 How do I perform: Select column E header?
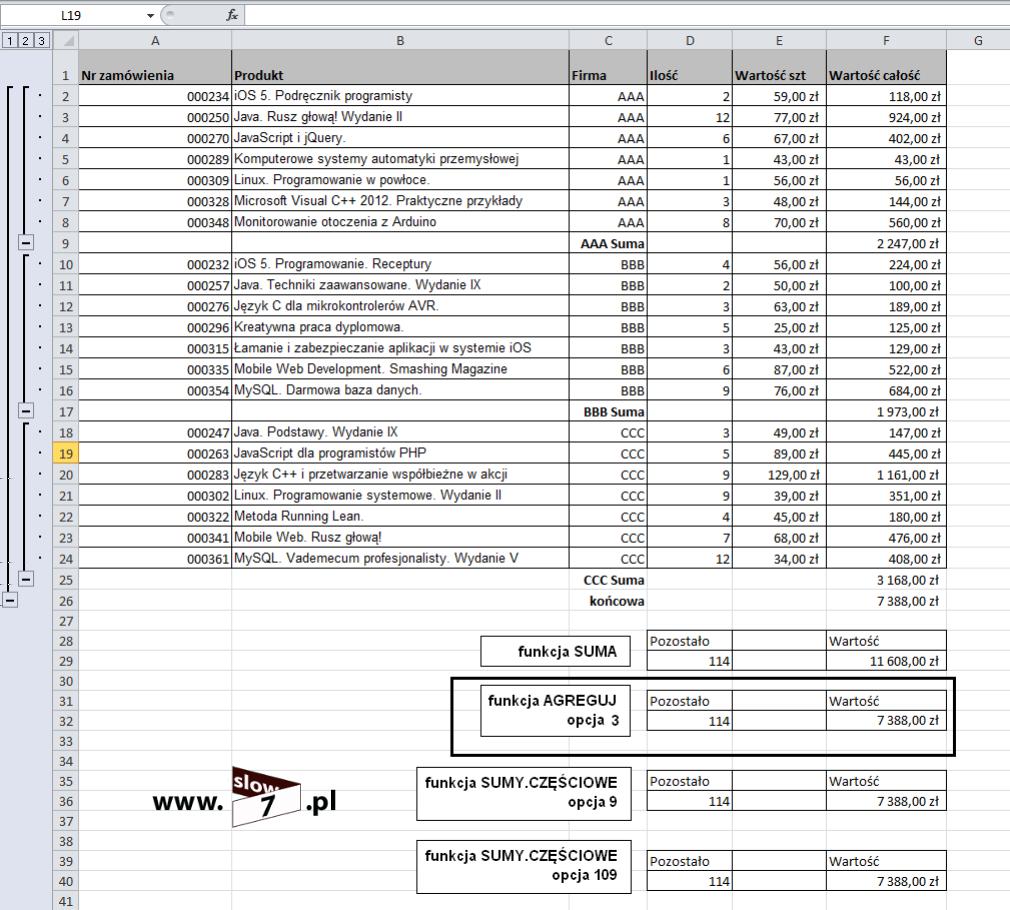[x=779, y=41]
